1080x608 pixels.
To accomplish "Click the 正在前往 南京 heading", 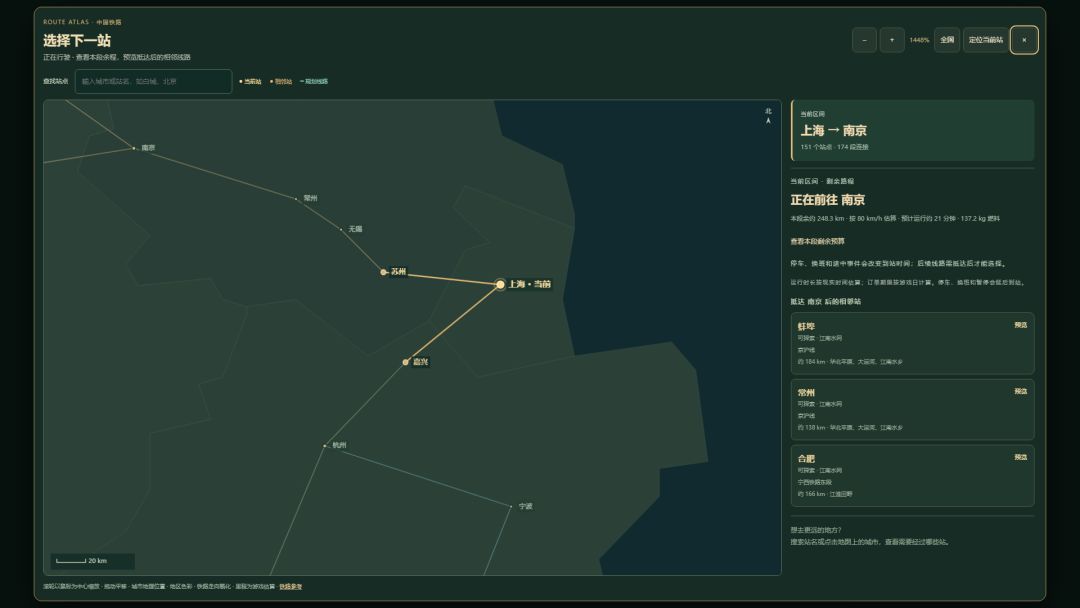I will click(827, 200).
